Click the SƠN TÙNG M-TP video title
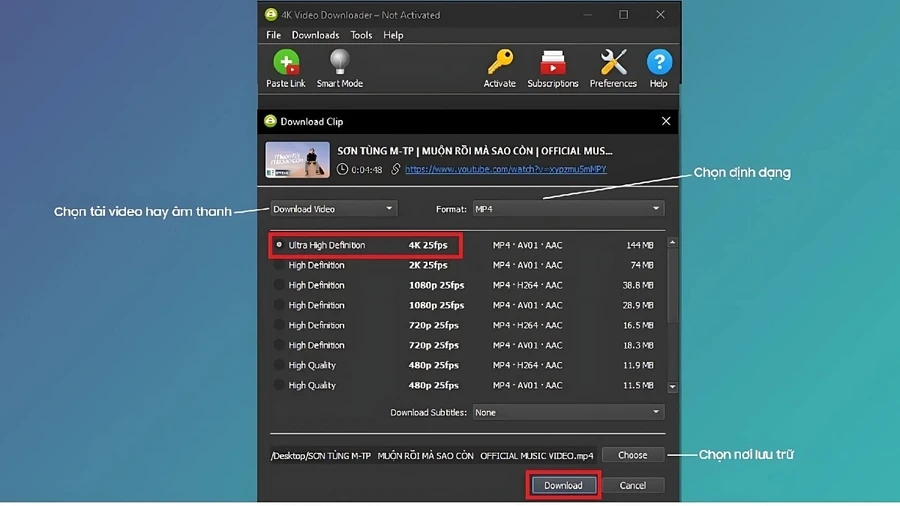The image size is (900, 506). pyautogui.click(x=475, y=151)
